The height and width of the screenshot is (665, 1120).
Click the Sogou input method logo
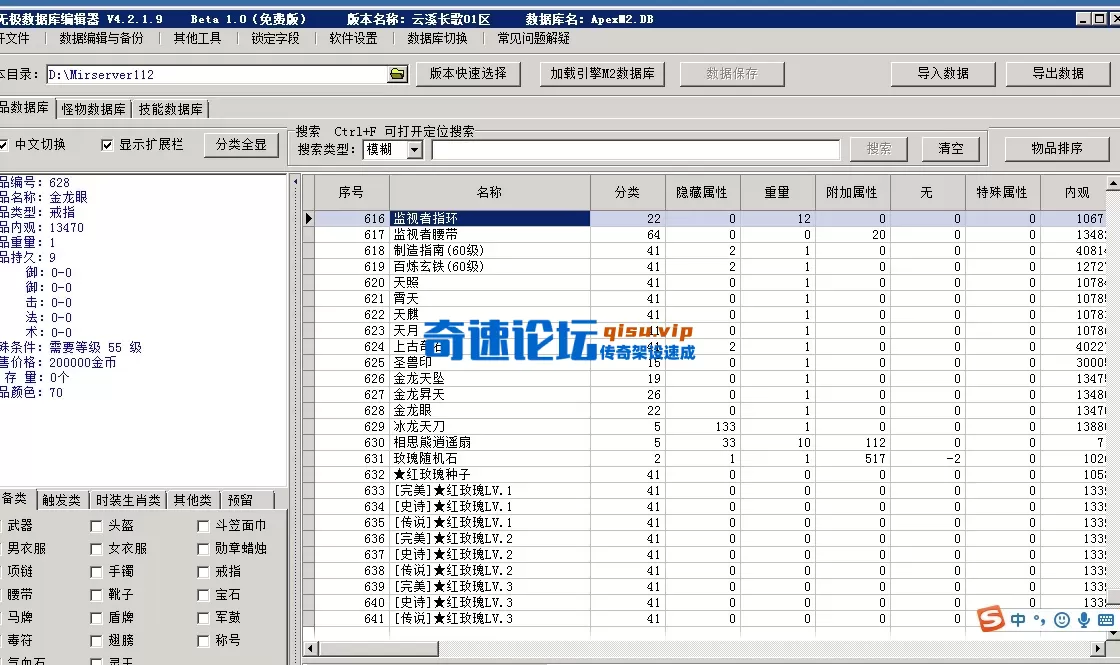point(990,619)
